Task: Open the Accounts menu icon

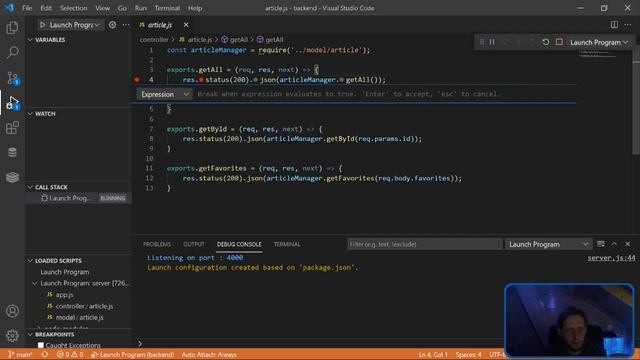Action: 12,311
